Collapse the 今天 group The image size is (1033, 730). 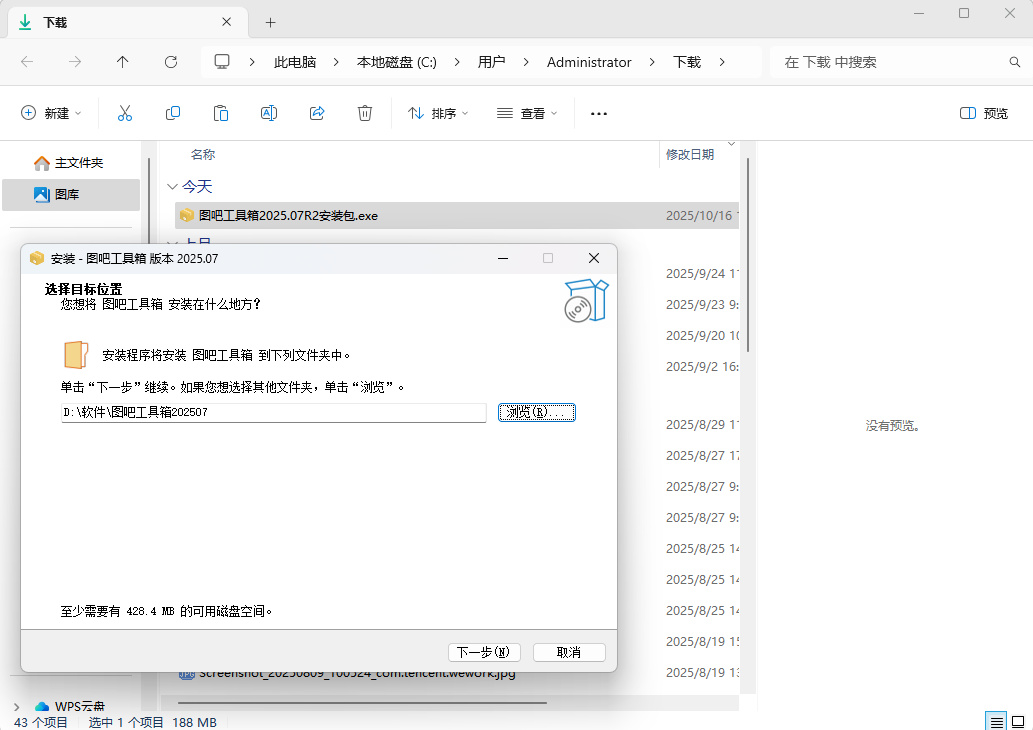pos(173,186)
